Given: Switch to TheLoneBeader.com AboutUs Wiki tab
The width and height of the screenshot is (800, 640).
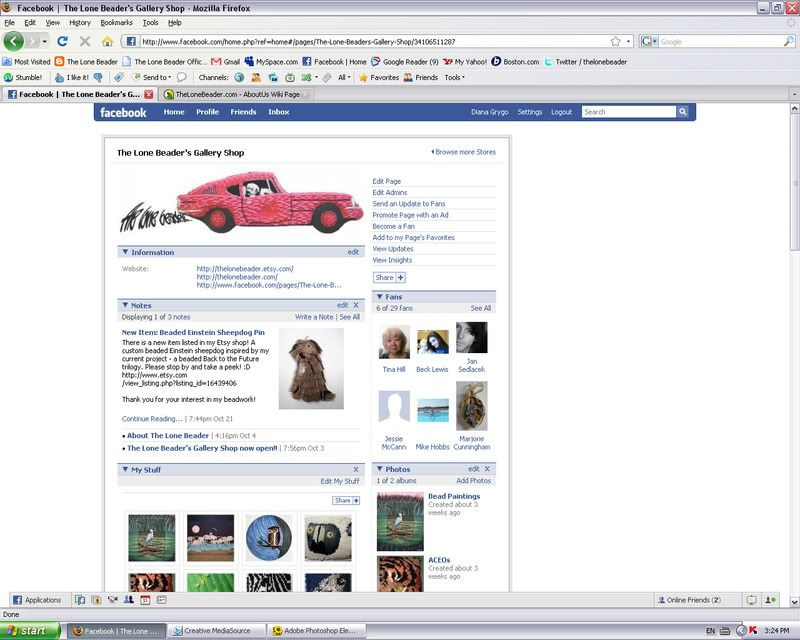Looking at the screenshot, I should tap(237, 94).
